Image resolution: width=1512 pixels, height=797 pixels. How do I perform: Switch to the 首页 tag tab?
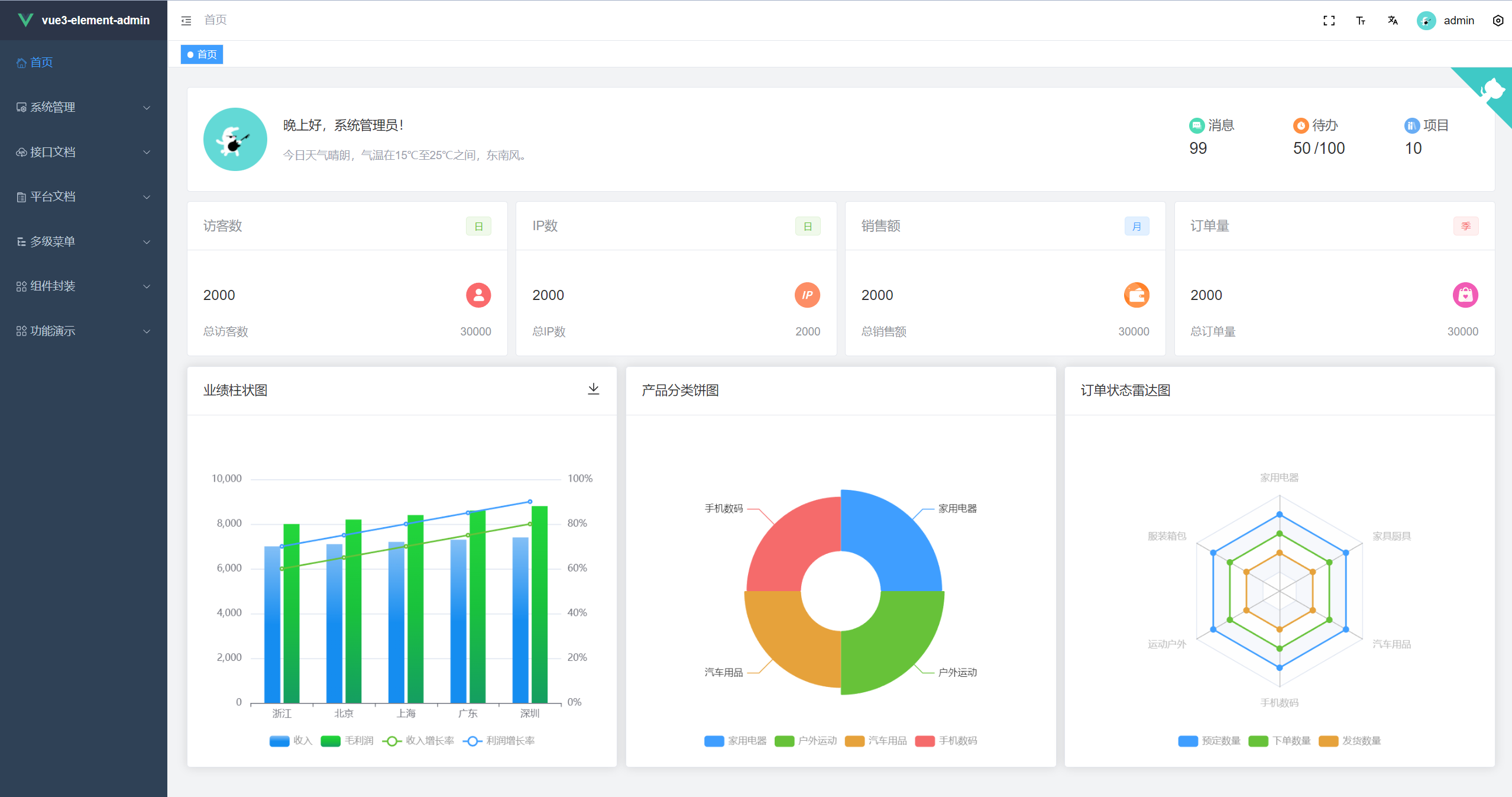[202, 54]
